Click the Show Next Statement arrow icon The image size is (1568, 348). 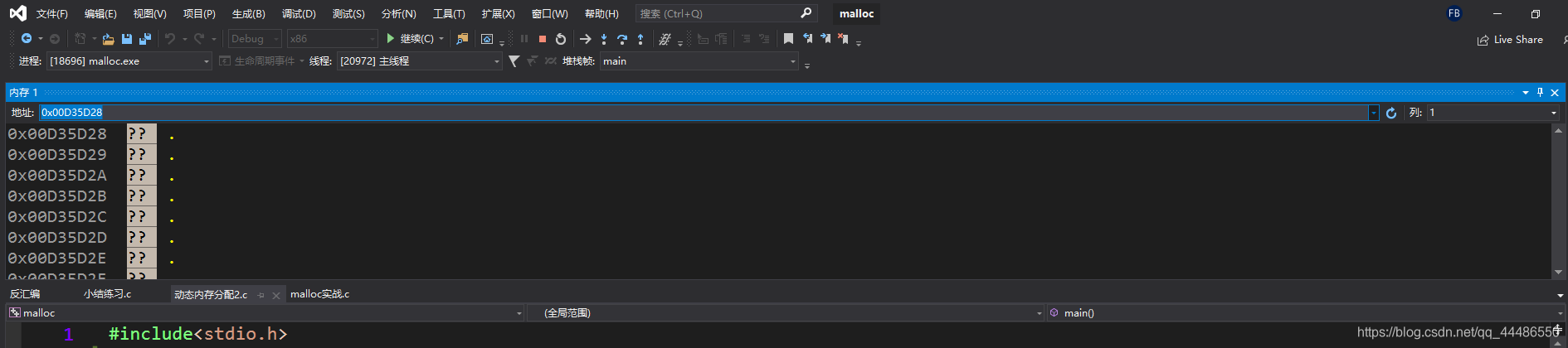click(586, 39)
